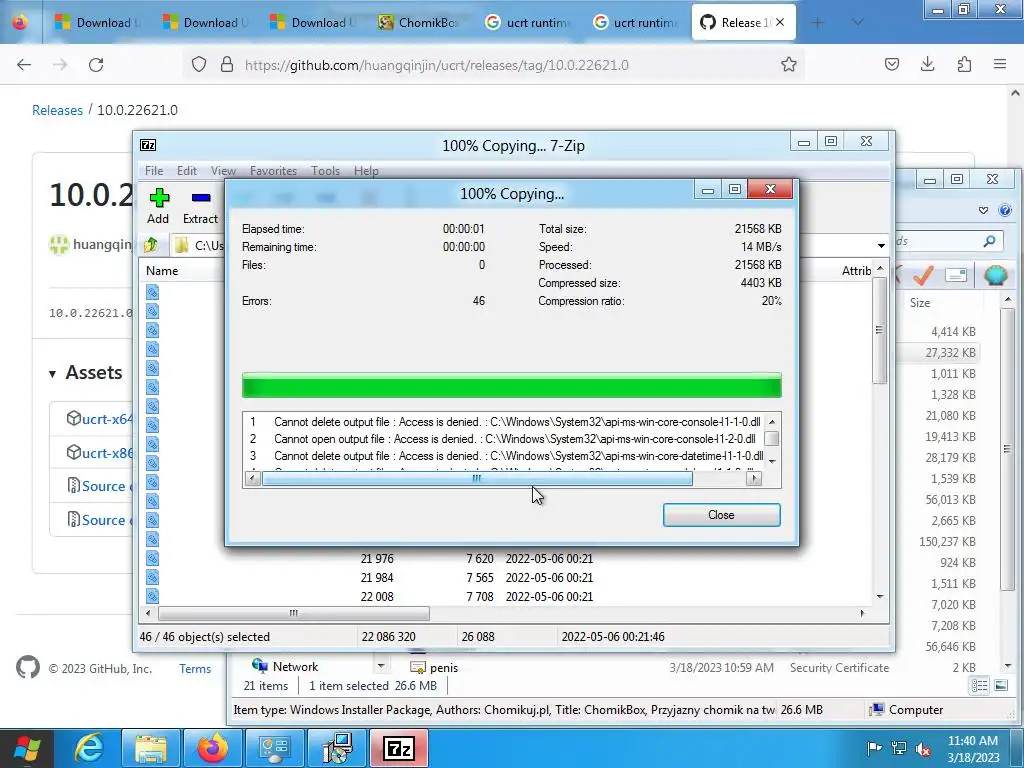Click the 7-Zip up-folder icon
Viewport: 1024px width, 768px height.
(x=151, y=245)
